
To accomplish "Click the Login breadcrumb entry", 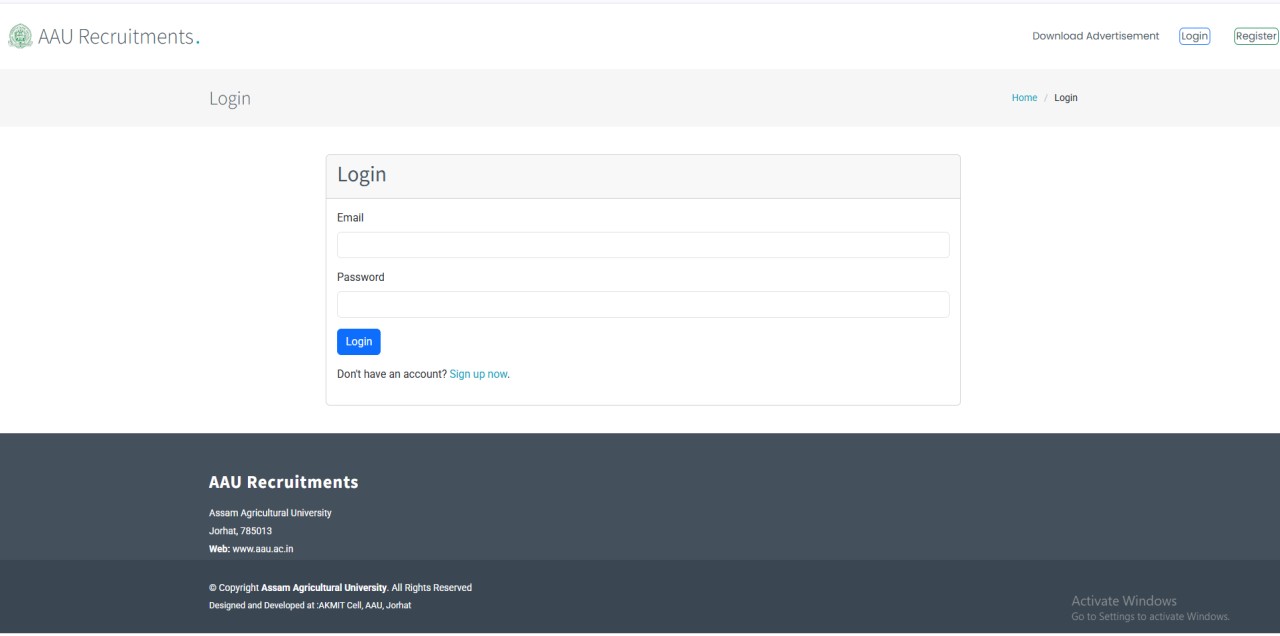I will coord(1066,97).
